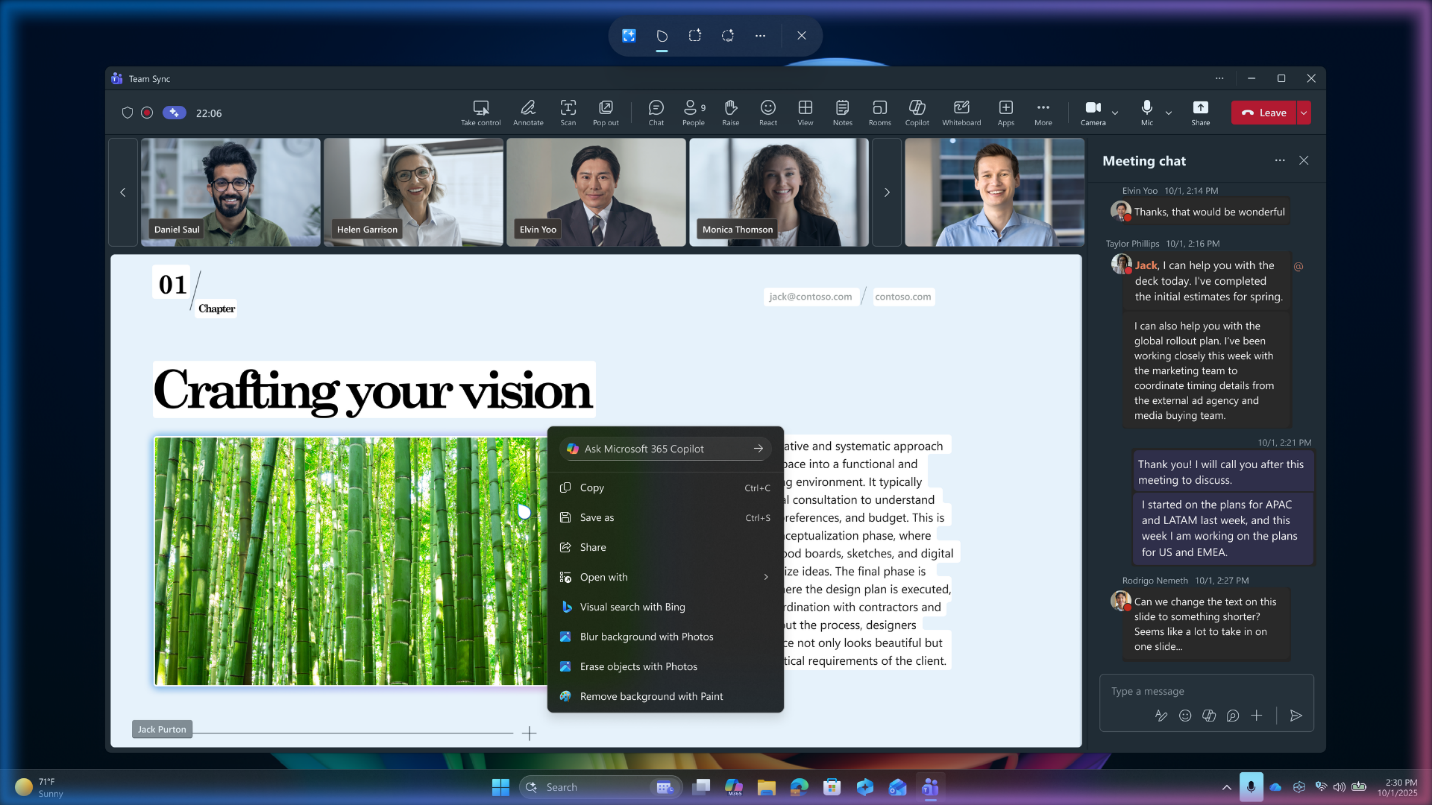The width and height of the screenshot is (1432, 805).
Task: Open More meeting actions
Action: coord(1043,112)
